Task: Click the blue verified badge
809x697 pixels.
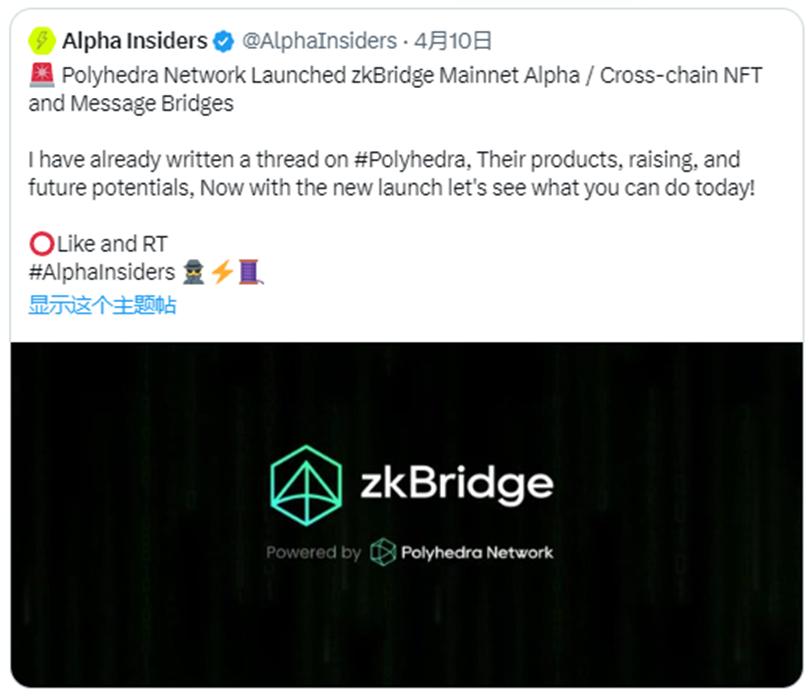Action: point(223,42)
